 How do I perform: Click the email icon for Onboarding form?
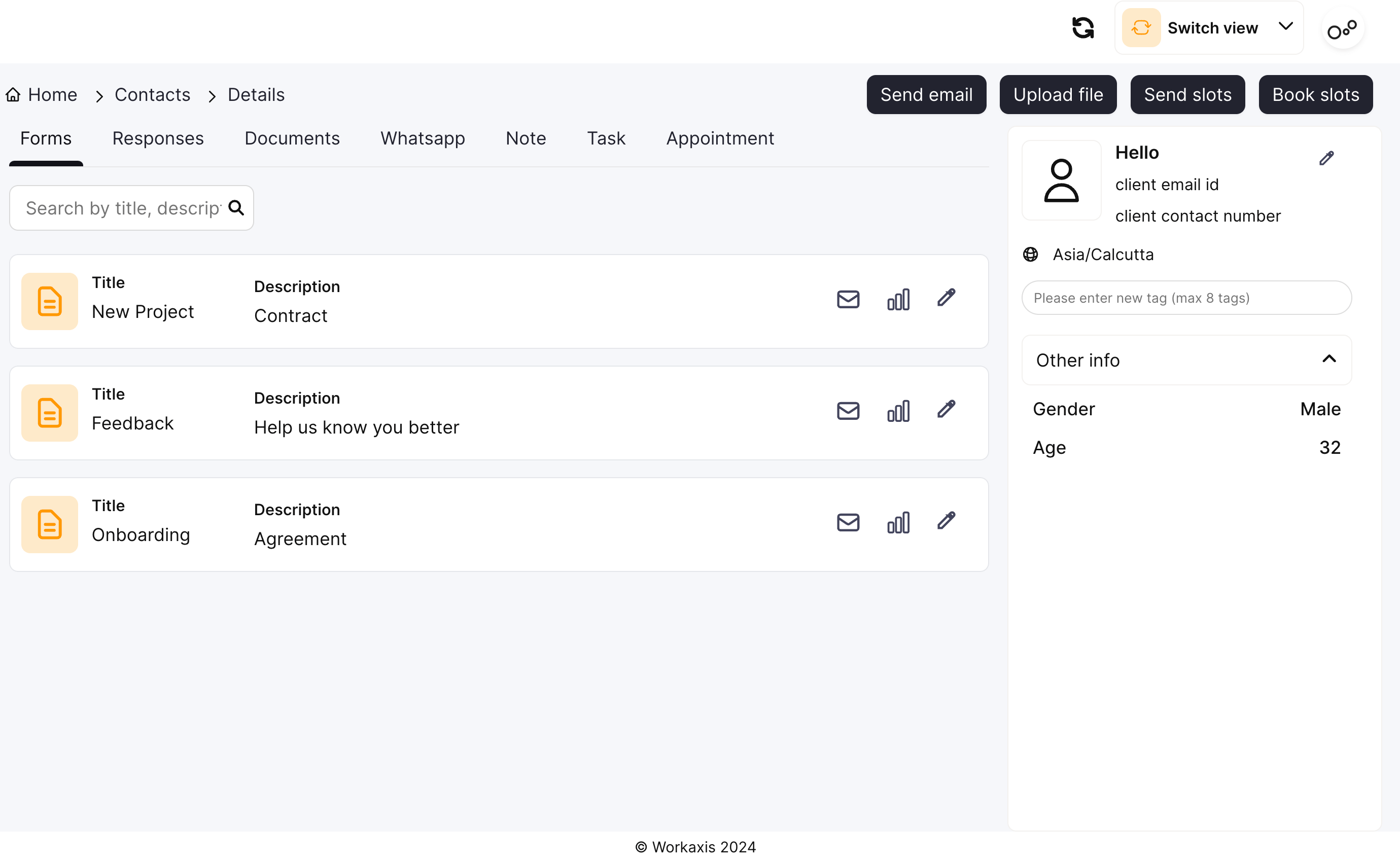coord(848,522)
